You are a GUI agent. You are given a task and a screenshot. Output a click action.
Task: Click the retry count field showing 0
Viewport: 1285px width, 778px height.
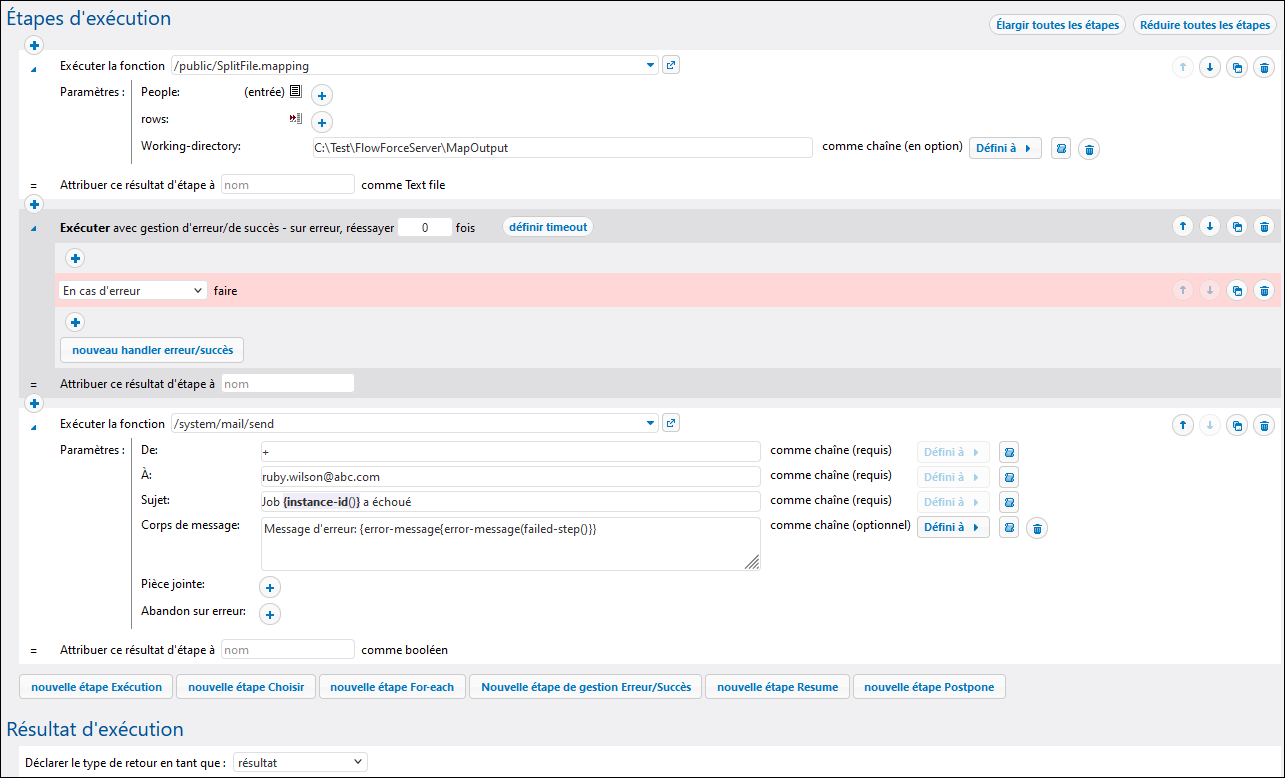pos(424,228)
